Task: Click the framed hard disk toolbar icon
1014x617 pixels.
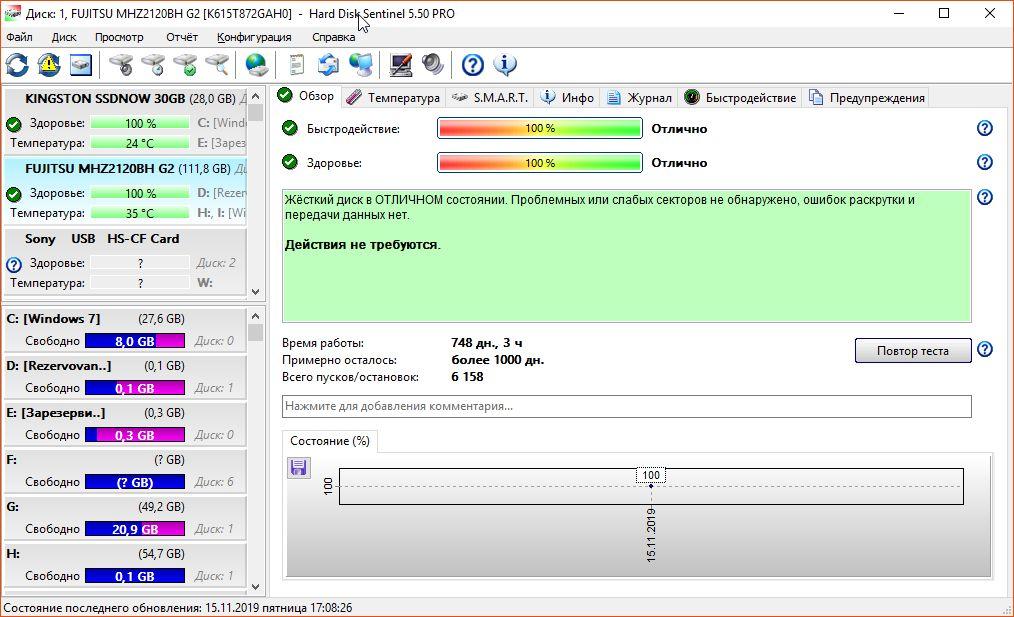Action: [81, 65]
